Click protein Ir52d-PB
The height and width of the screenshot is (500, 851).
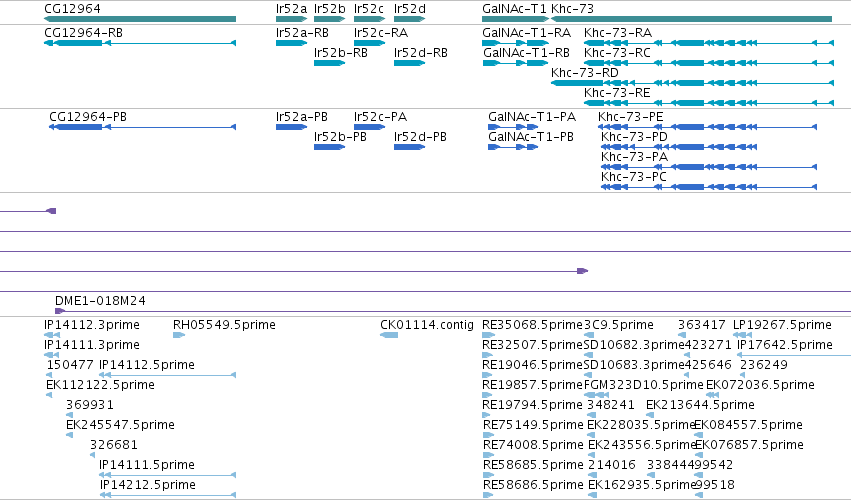pyautogui.click(x=420, y=137)
